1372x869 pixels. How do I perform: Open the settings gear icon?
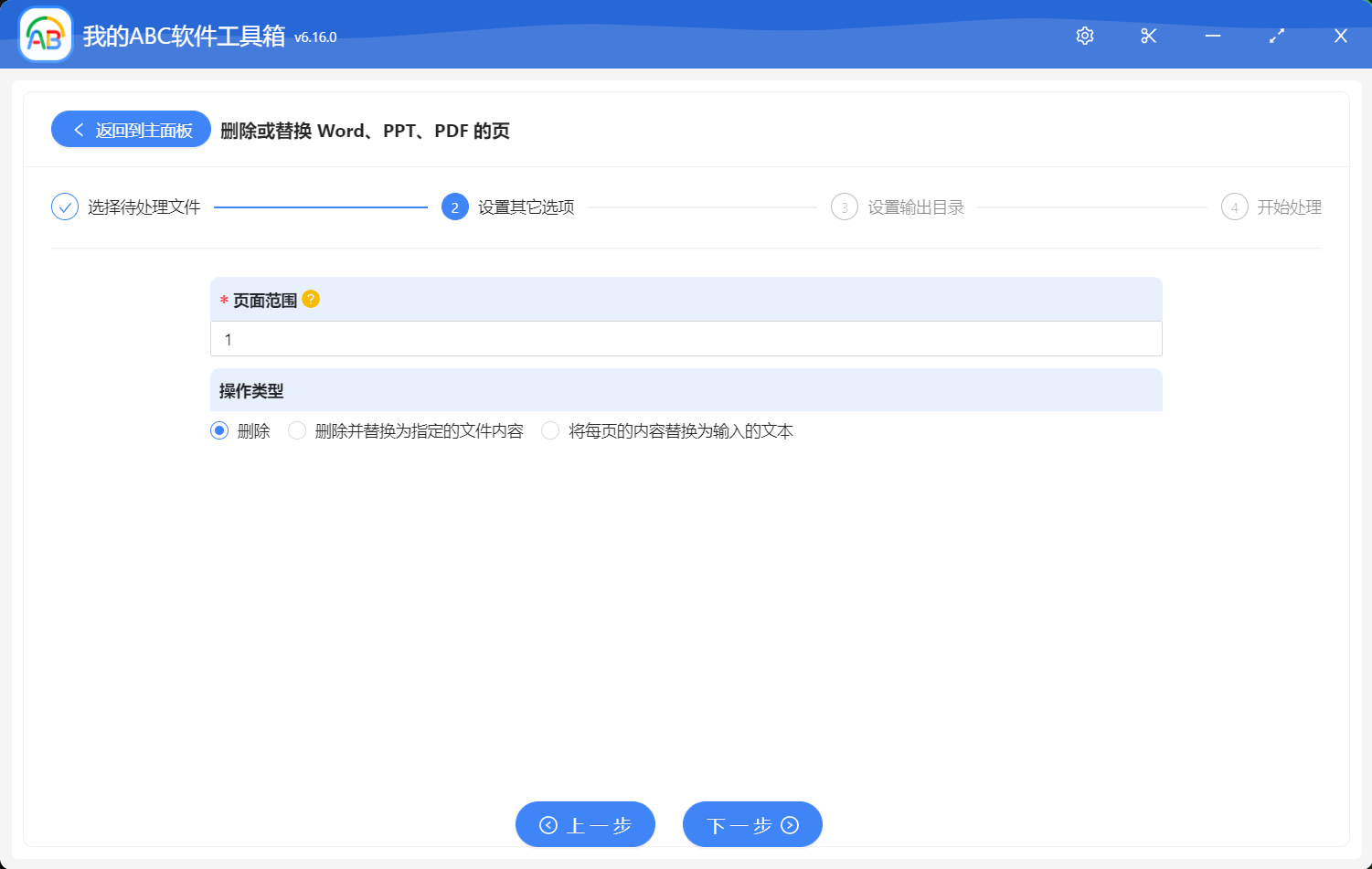1084,36
